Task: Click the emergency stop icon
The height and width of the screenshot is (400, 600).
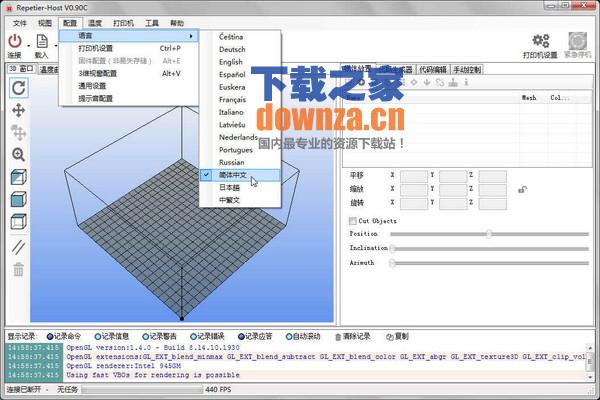Action: coord(577,41)
